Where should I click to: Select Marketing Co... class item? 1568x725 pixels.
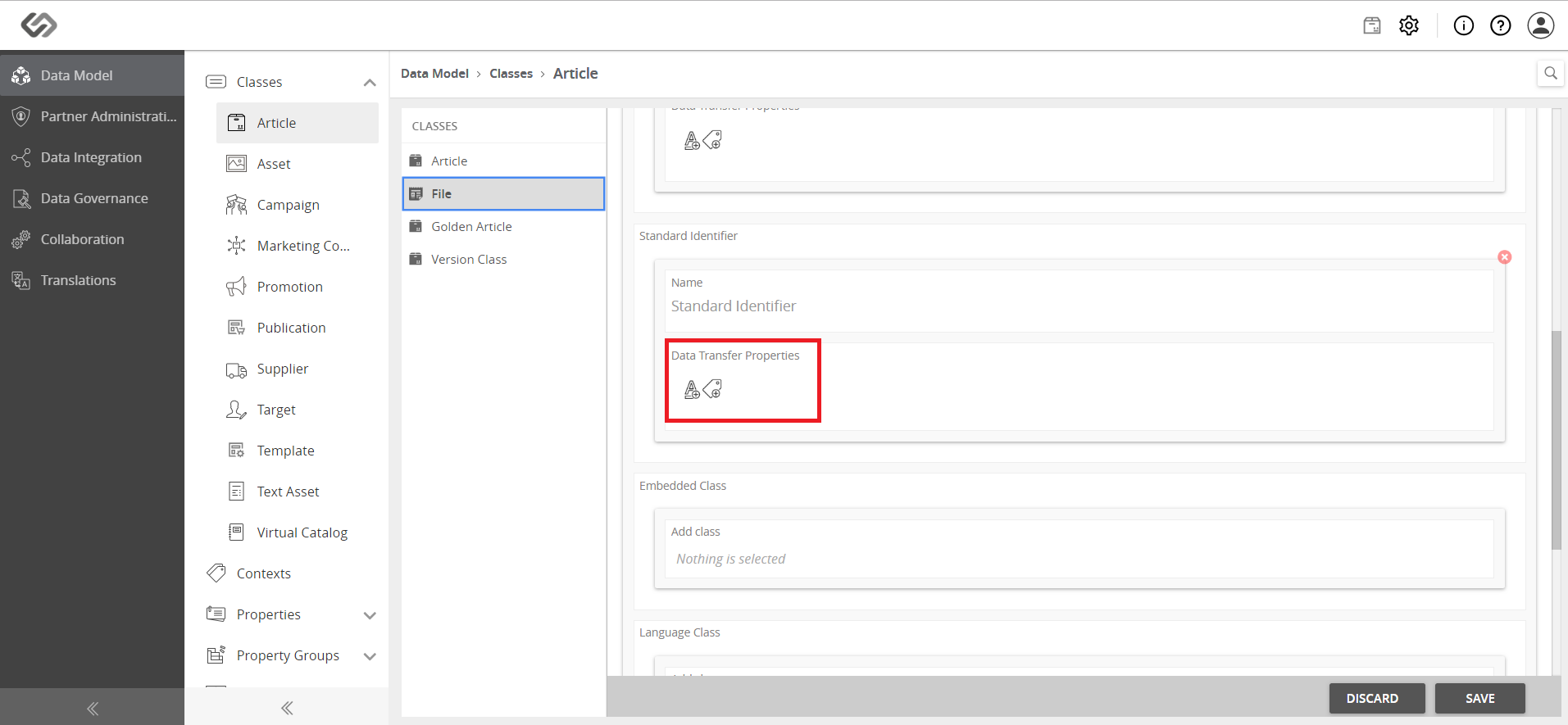(298, 246)
